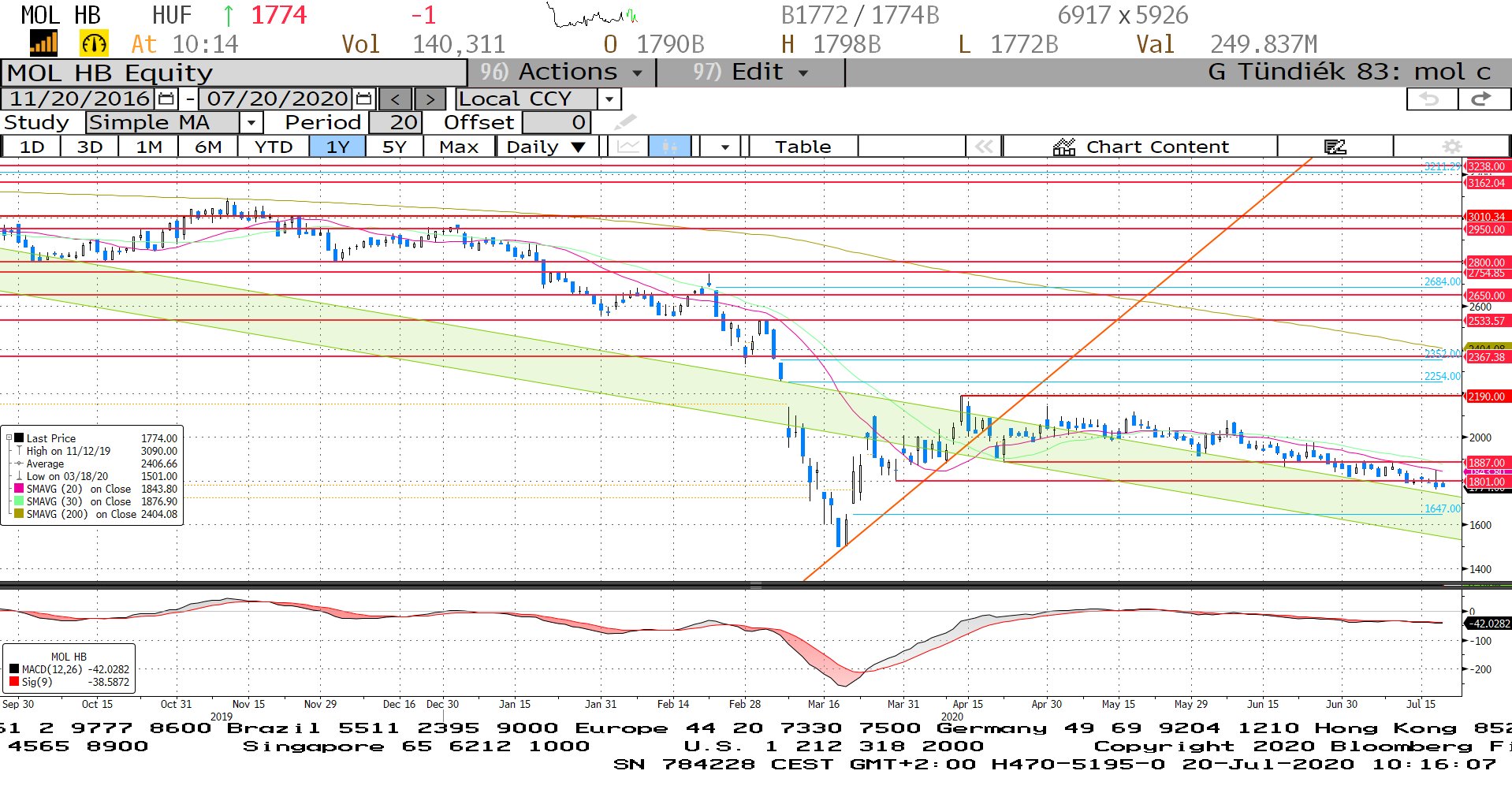
Task: Click the Sig(9) red swatch in lower legend
Action: click(13, 682)
